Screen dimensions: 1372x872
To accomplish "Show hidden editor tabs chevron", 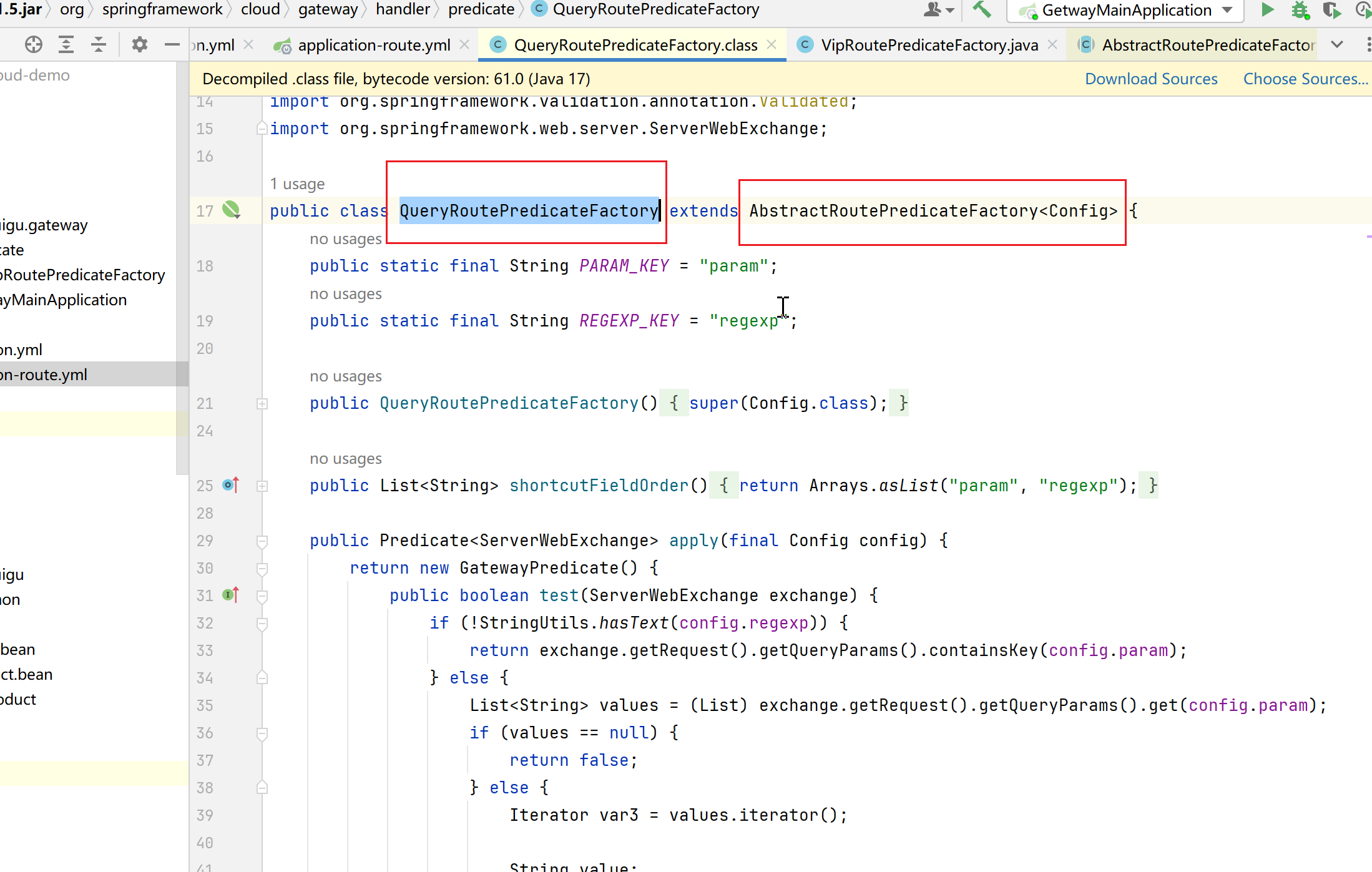I will [1337, 44].
